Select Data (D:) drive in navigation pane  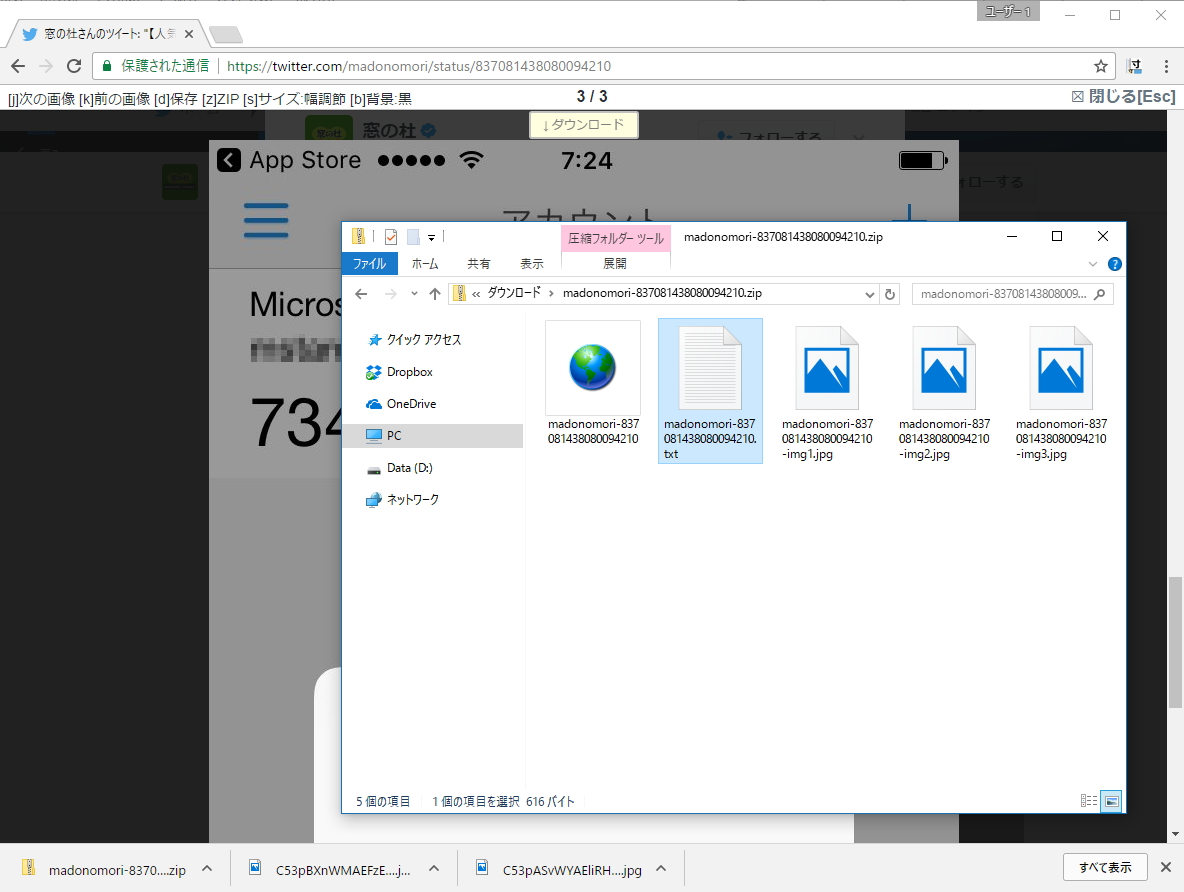tap(433, 468)
